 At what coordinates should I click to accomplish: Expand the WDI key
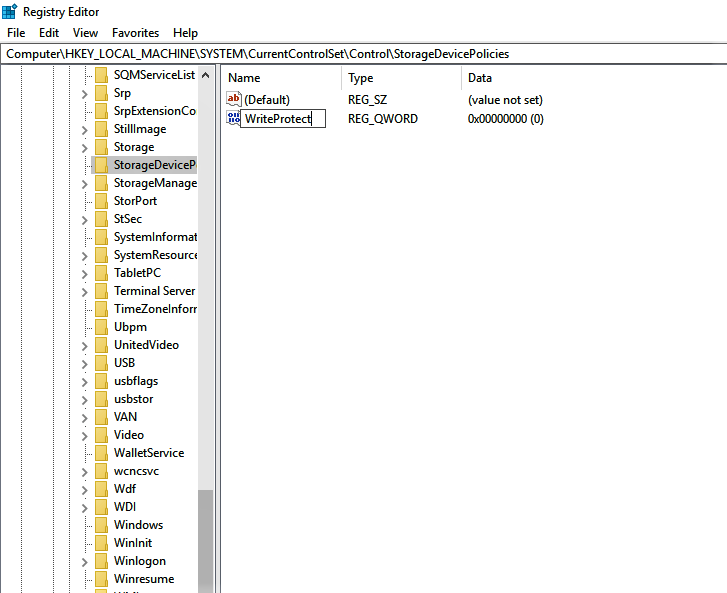(x=84, y=509)
